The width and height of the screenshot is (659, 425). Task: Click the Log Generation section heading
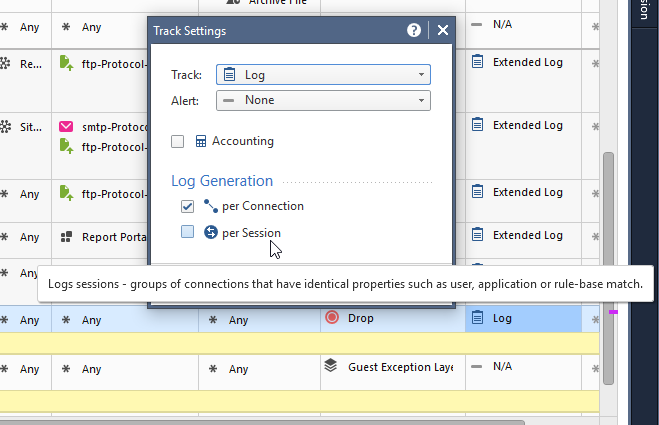click(222, 181)
